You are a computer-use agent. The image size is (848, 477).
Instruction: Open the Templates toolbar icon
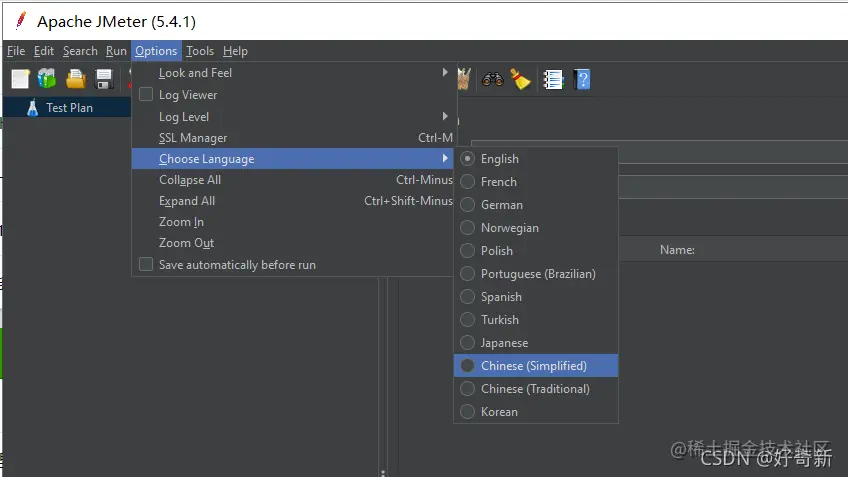[47, 79]
